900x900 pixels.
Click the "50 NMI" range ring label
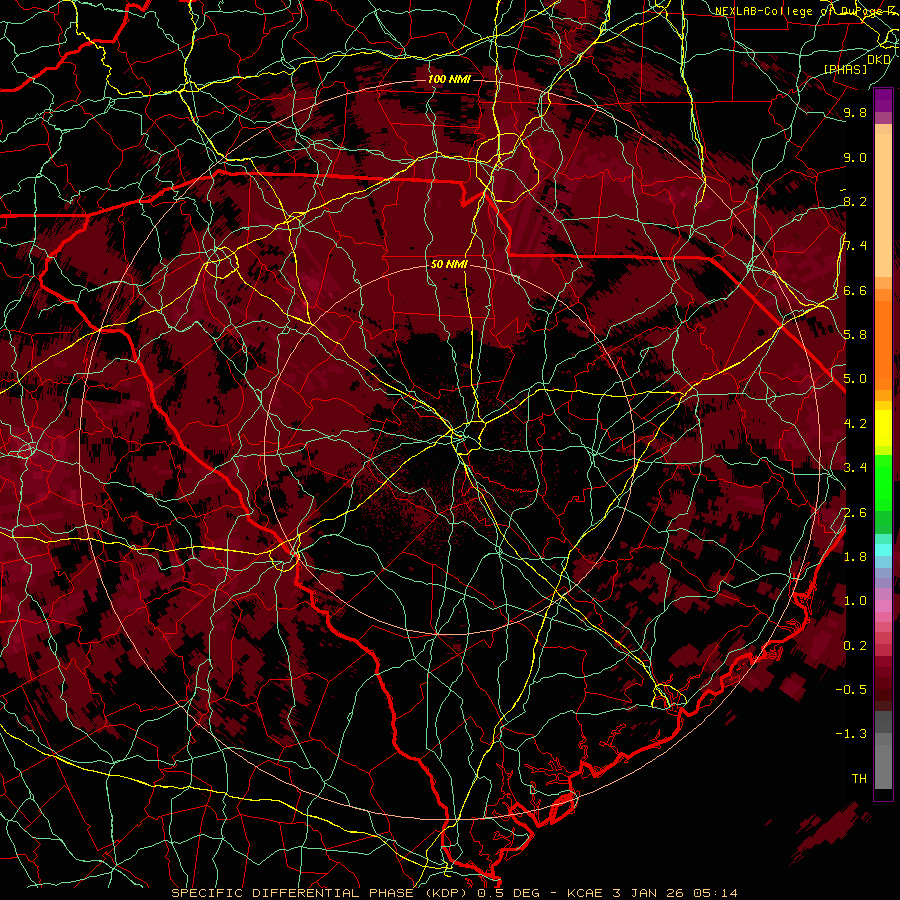[x=449, y=265]
